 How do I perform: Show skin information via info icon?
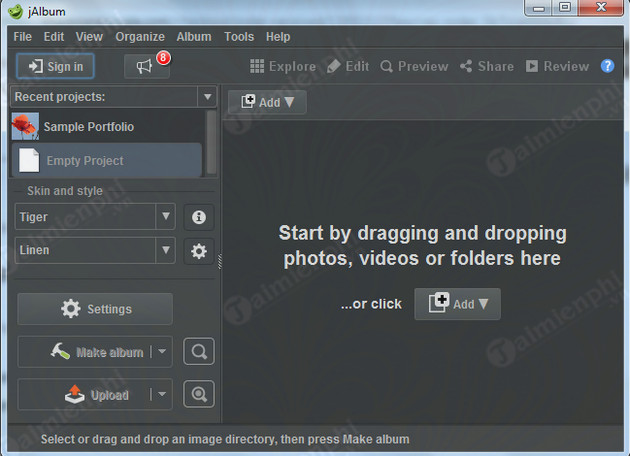pos(198,217)
